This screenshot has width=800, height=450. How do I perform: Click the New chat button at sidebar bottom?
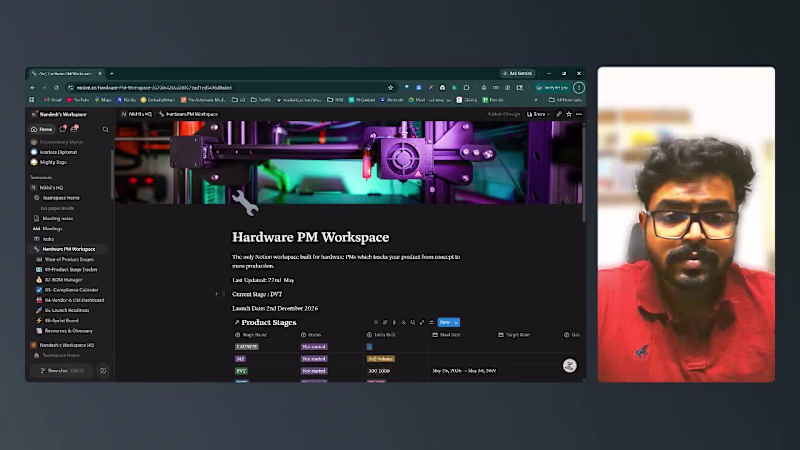tap(62, 371)
